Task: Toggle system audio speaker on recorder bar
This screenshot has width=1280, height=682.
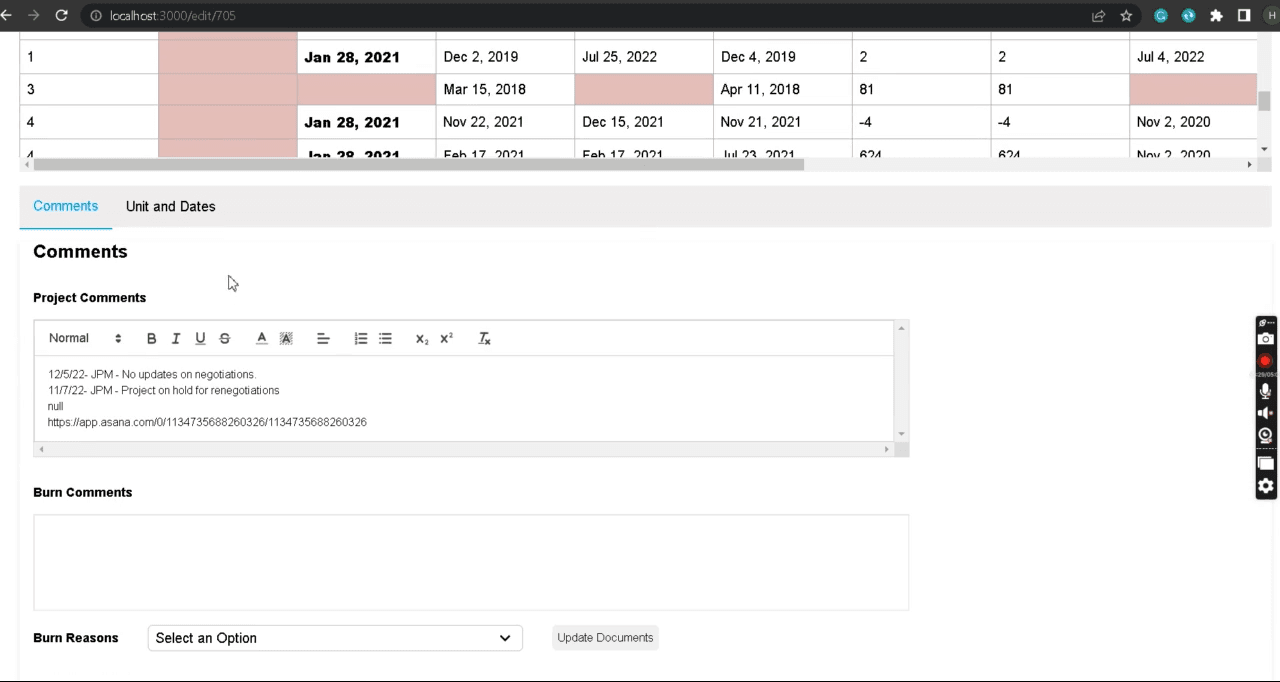Action: (1265, 413)
